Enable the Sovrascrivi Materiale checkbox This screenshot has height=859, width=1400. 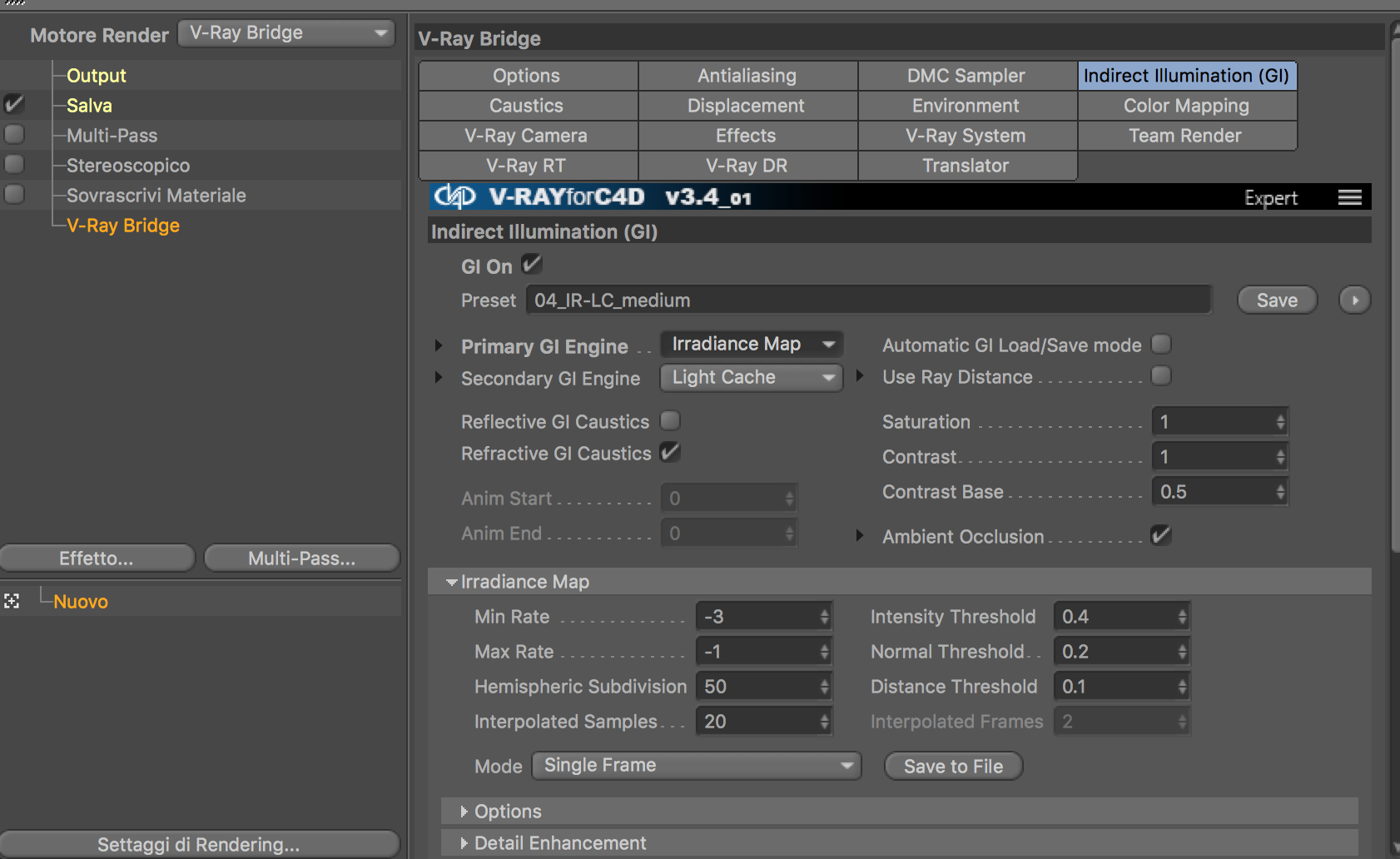coord(14,194)
